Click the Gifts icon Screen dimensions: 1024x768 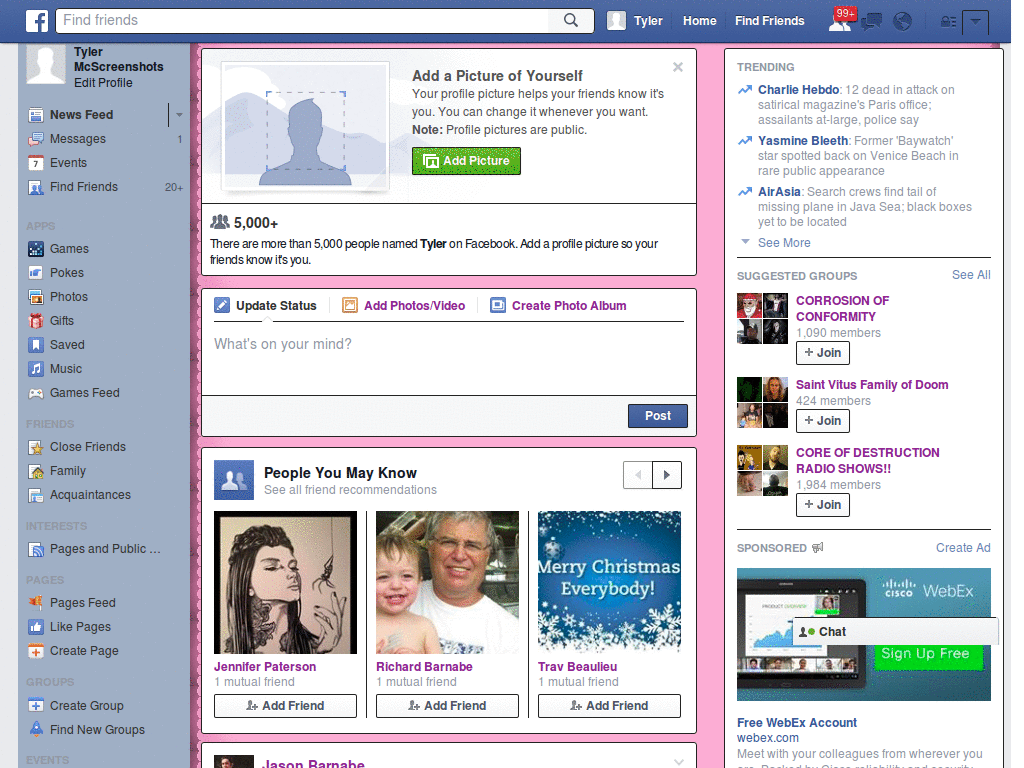point(36,321)
